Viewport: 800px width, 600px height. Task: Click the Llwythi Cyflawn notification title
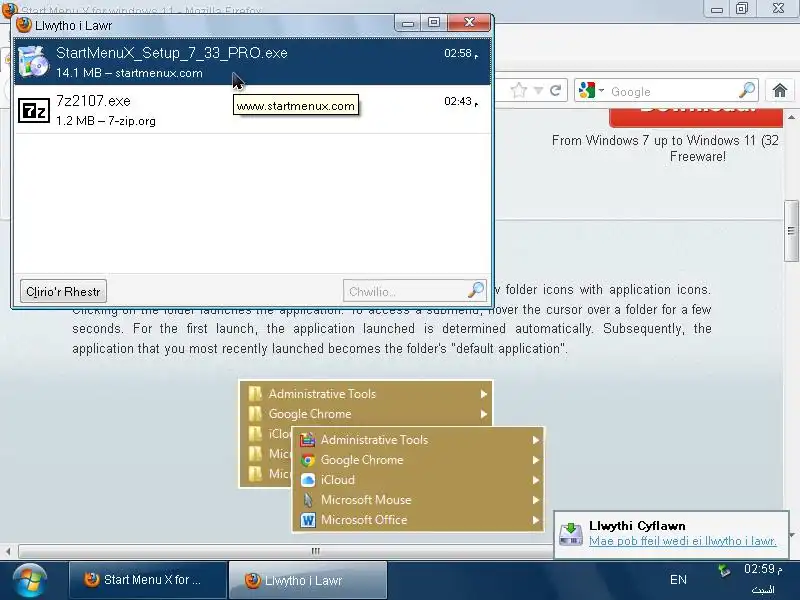(637, 526)
